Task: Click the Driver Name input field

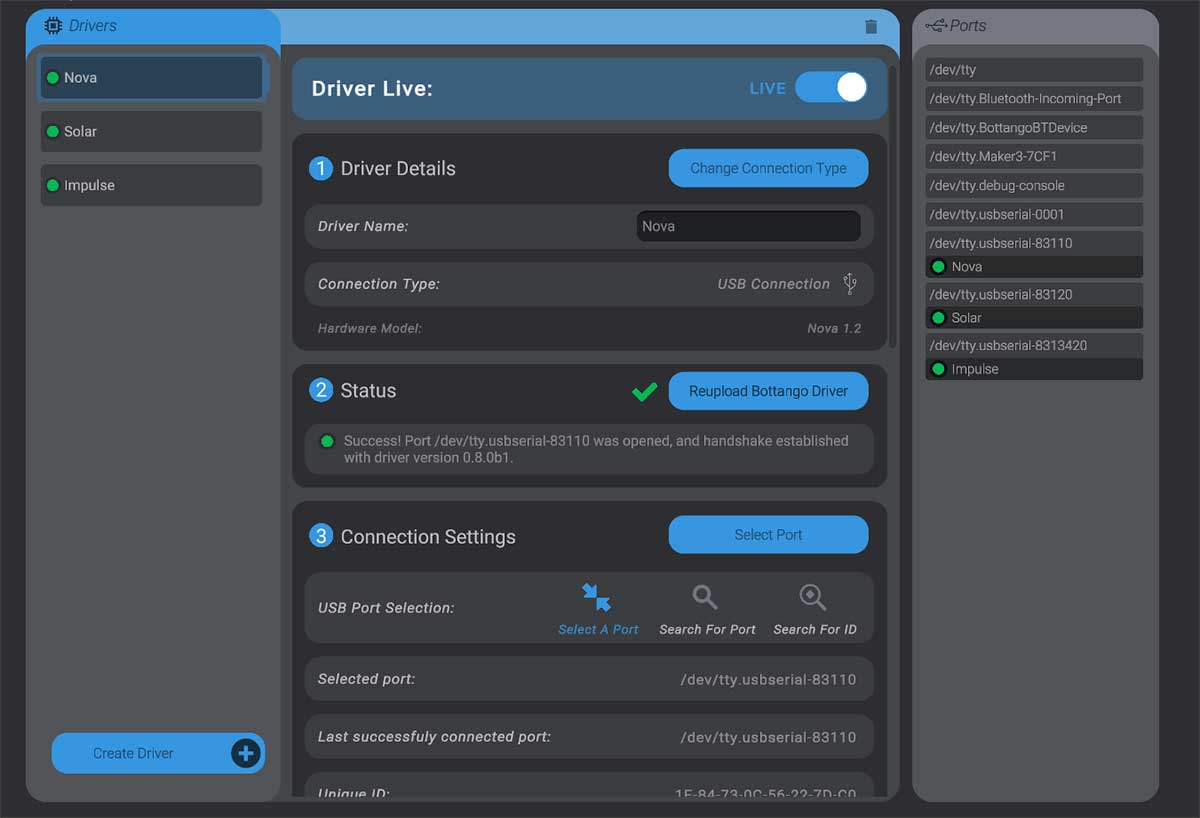Action: 748,226
